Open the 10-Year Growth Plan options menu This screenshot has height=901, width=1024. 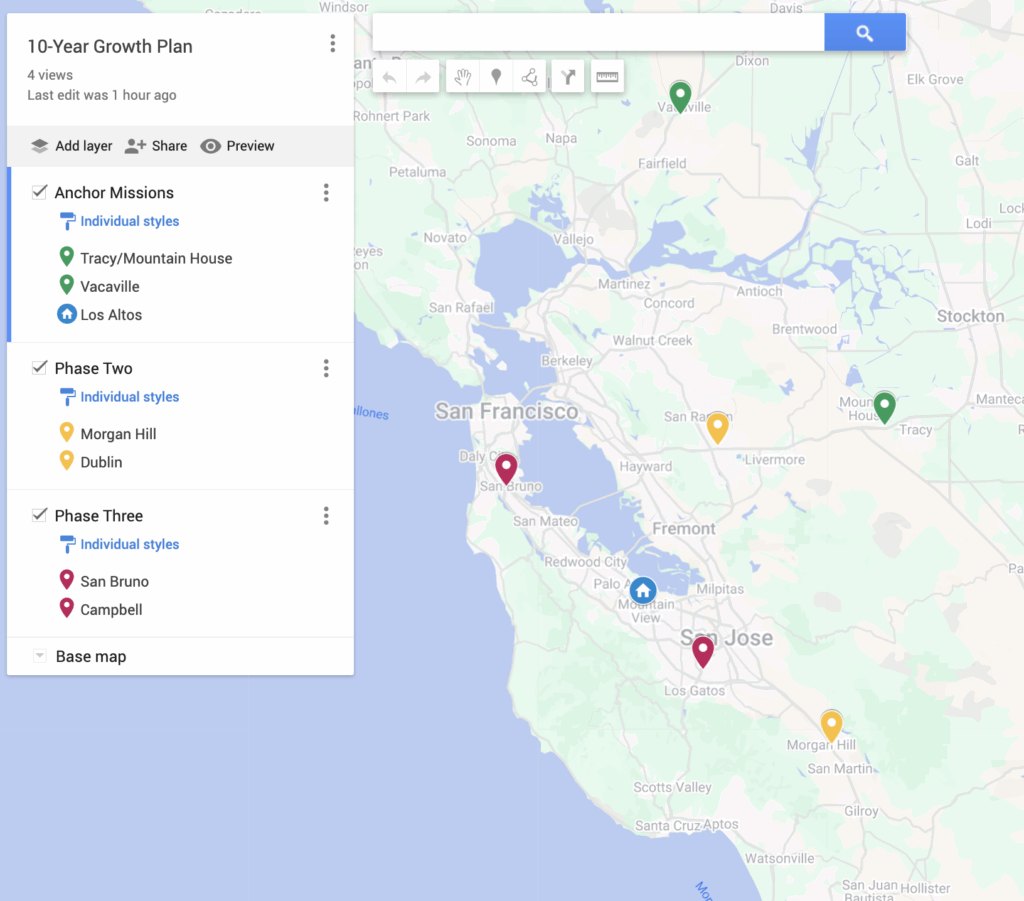(332, 44)
